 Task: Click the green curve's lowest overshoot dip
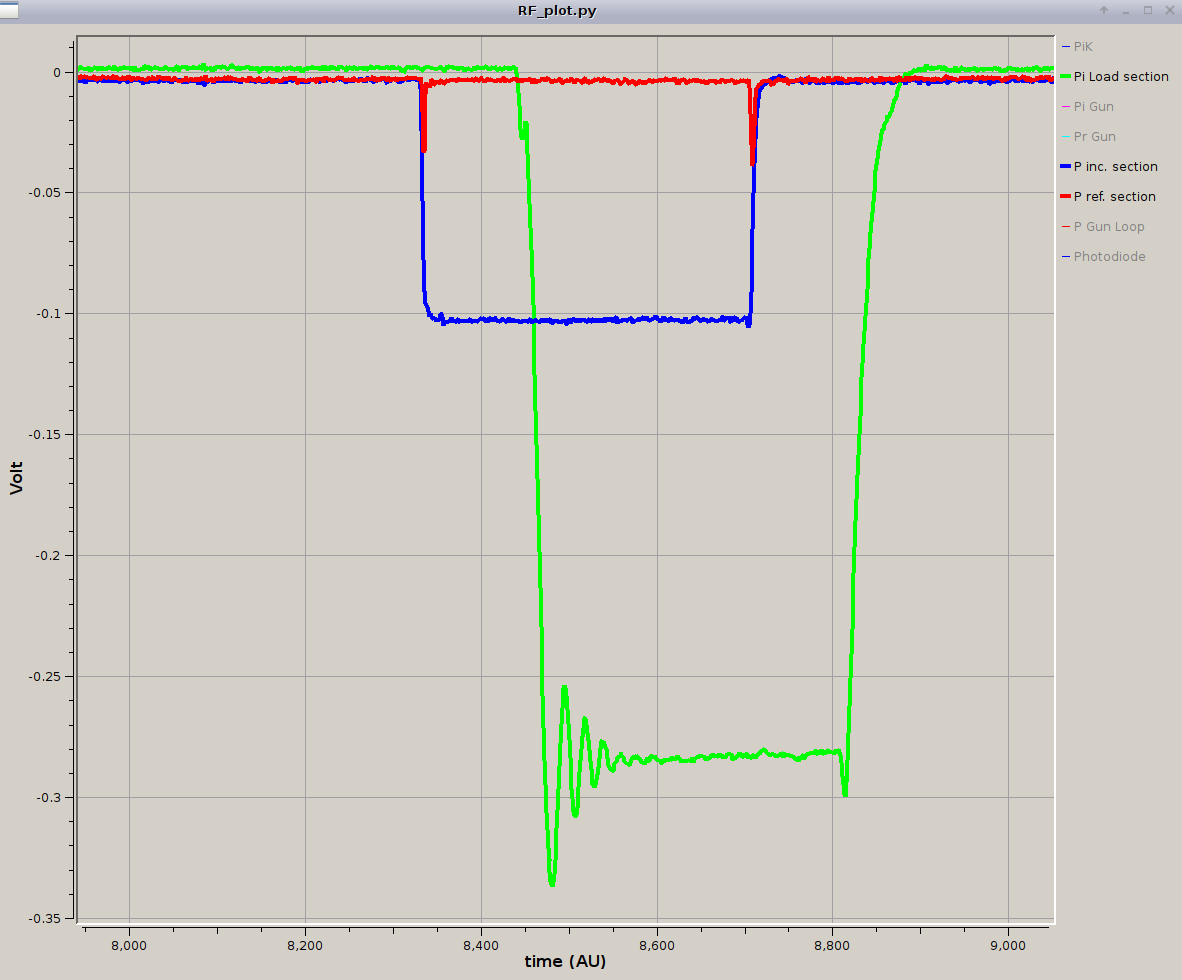[x=552, y=884]
